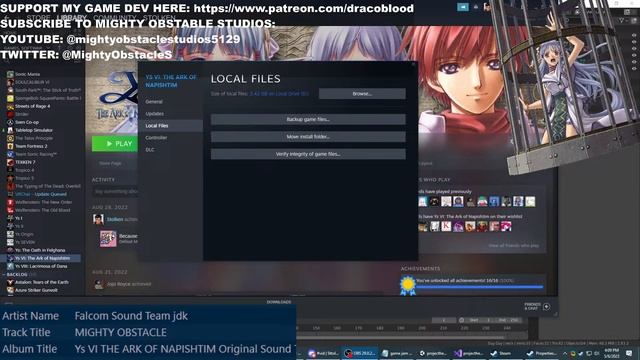Click the Wolfenstein The Old Blood icon
Image resolution: width=640 pixels, height=360 pixels.
(x=10, y=210)
